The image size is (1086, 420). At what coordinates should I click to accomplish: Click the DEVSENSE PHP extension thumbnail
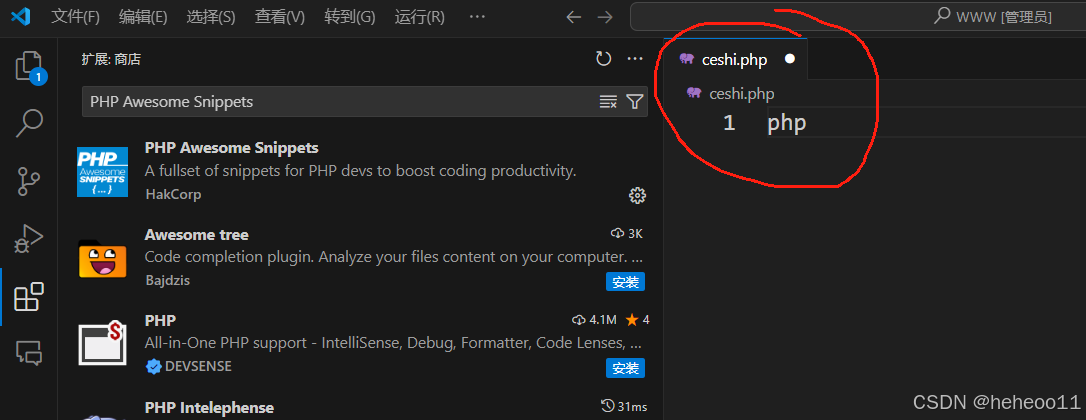[103, 344]
